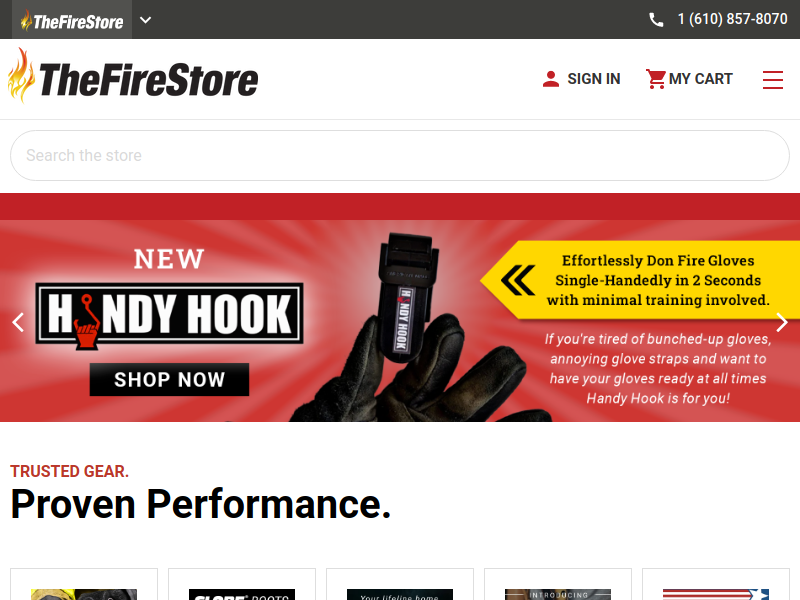Open MY CART link

pyautogui.click(x=701, y=79)
